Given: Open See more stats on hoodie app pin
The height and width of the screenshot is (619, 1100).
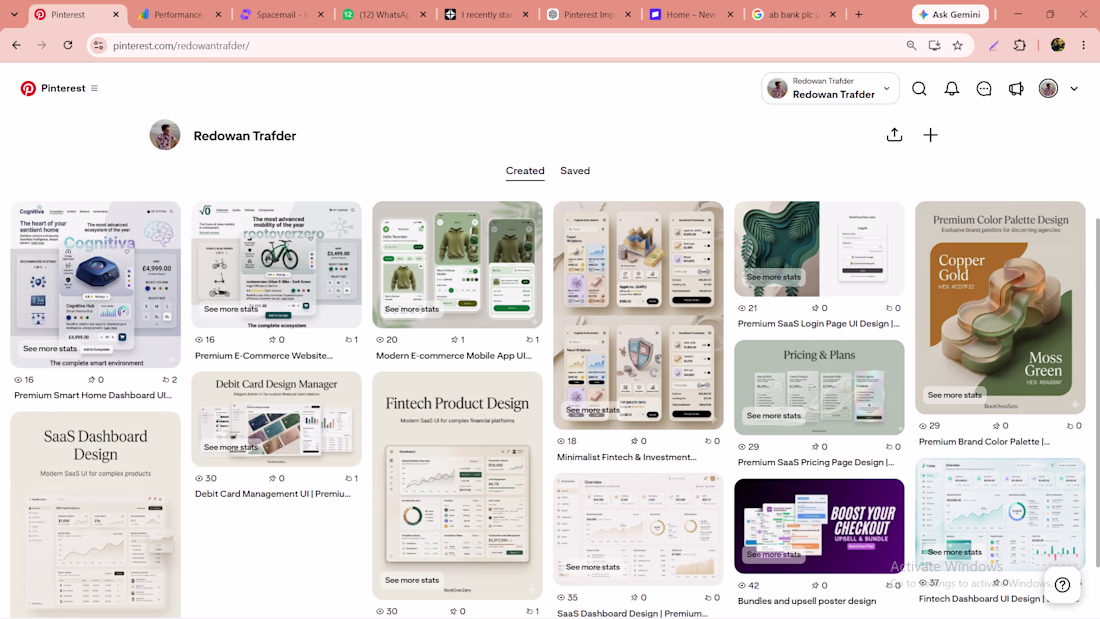Looking at the screenshot, I should tap(412, 309).
